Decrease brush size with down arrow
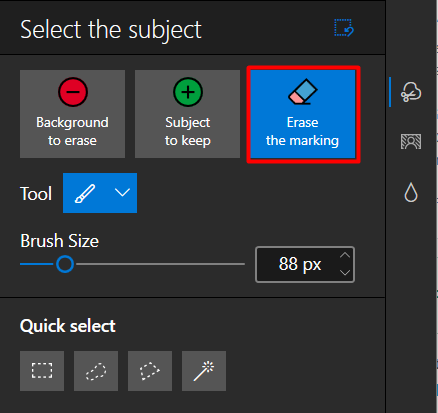This screenshot has height=413, width=438. point(345,272)
